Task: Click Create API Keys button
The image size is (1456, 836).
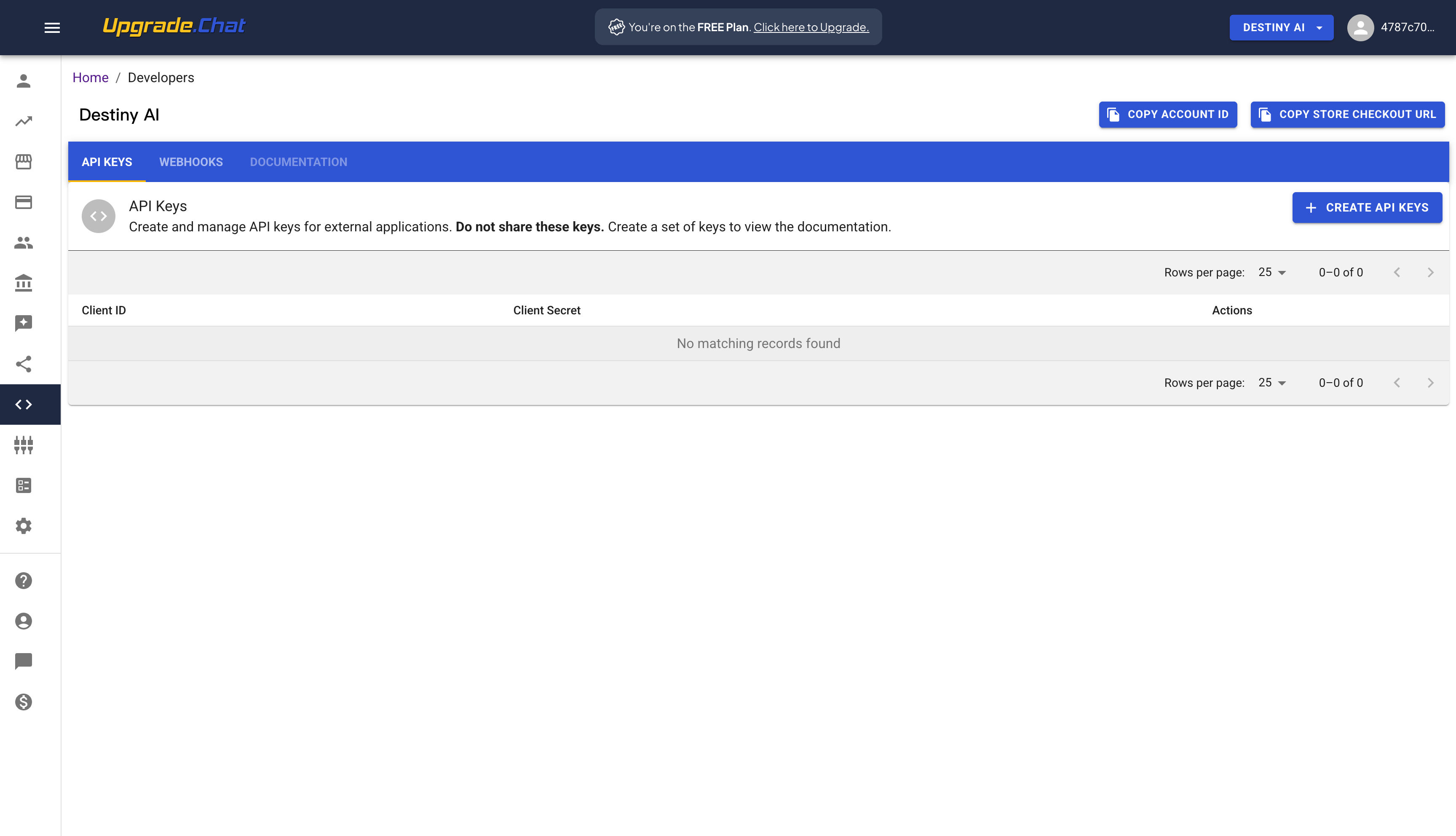Action: coord(1366,207)
